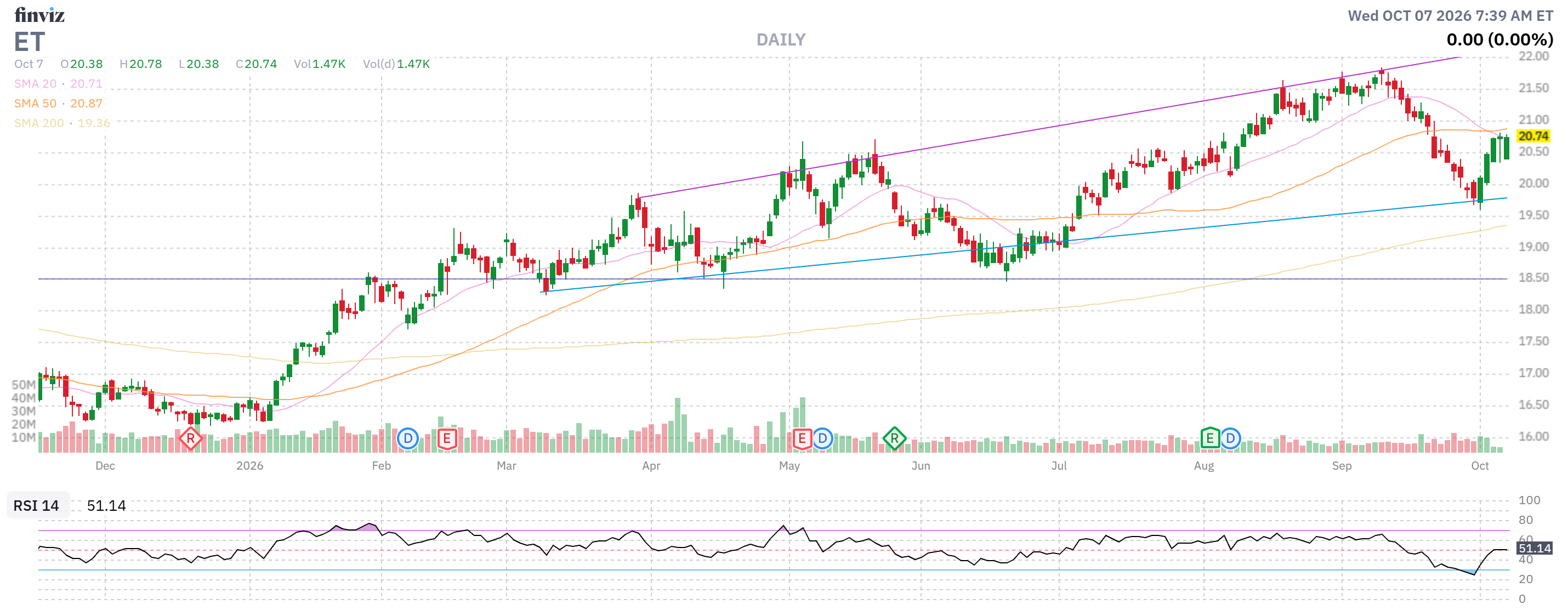The height and width of the screenshot is (616, 1568).
Task: Click the green R diamond marker before June
Action: 894,438
